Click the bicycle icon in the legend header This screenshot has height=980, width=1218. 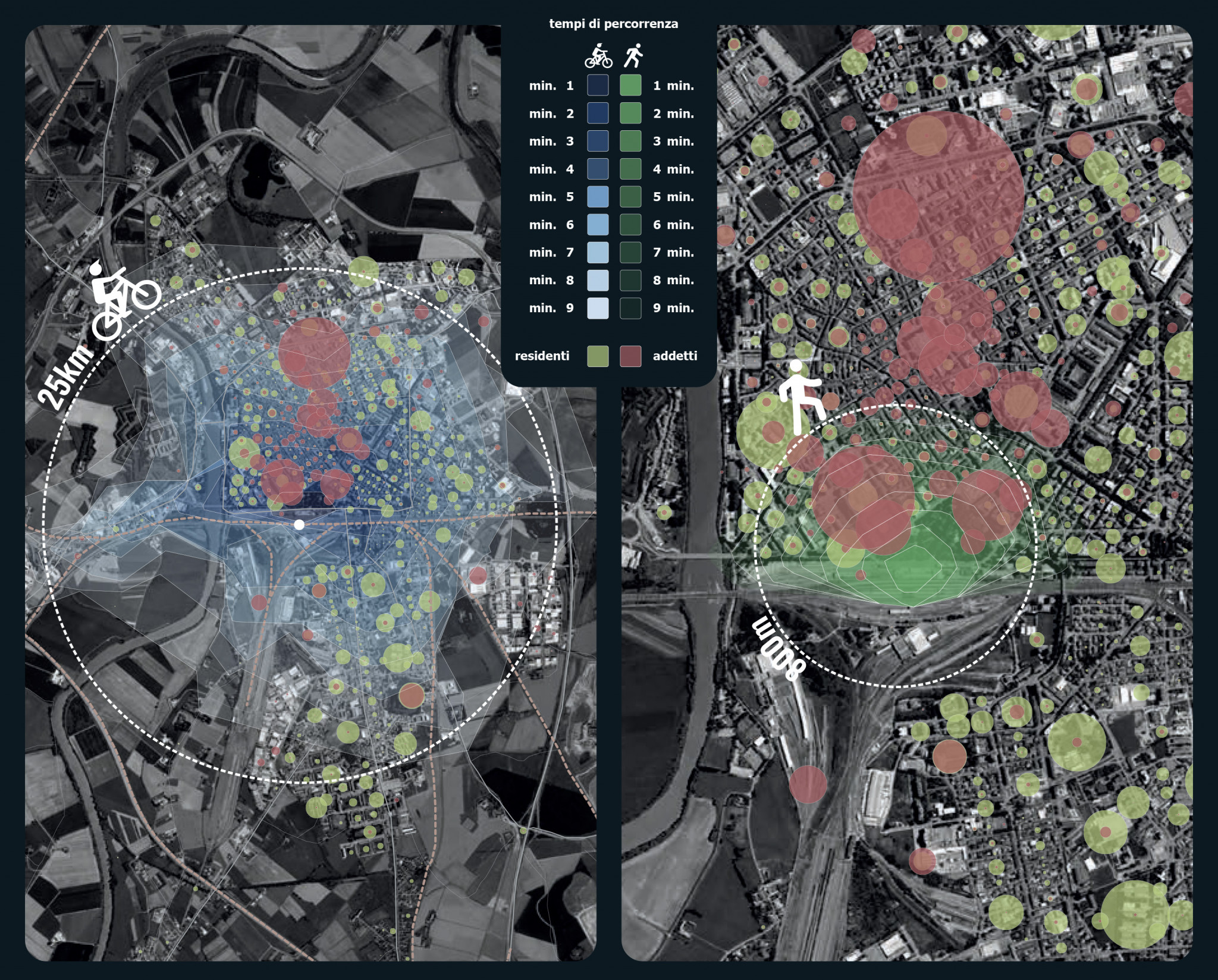coord(598,56)
